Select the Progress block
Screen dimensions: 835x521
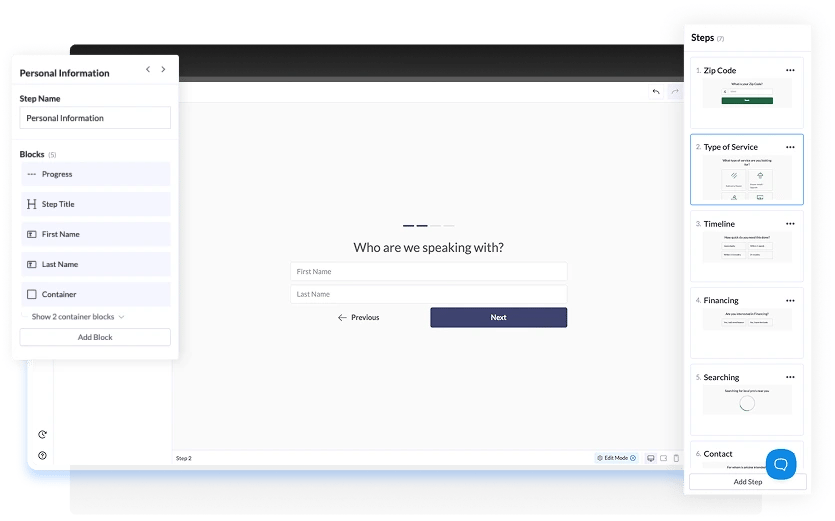(x=95, y=174)
